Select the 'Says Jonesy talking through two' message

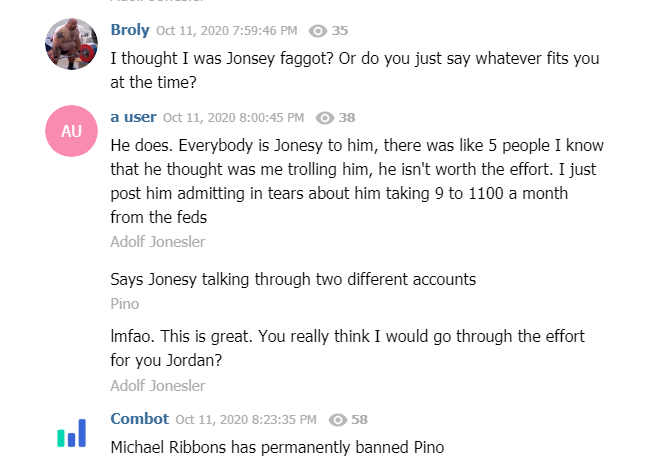coord(293,280)
